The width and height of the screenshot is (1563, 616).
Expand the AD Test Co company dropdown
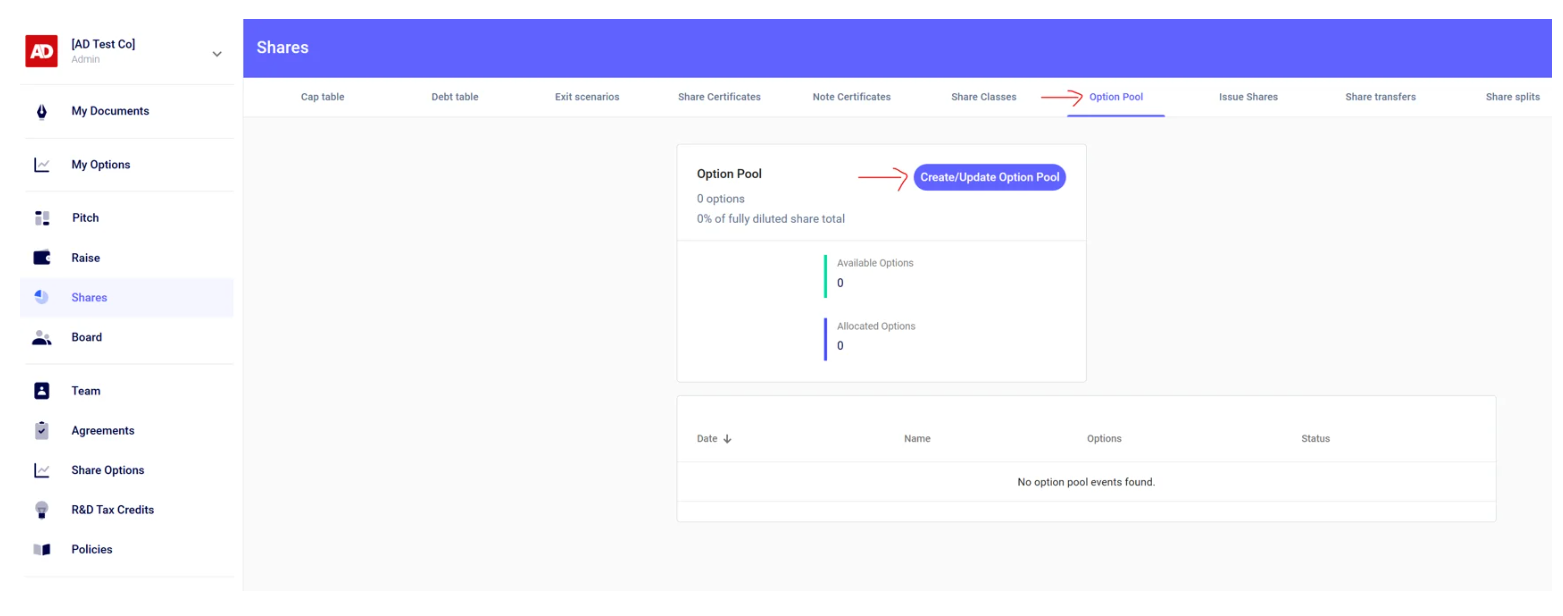coord(217,54)
